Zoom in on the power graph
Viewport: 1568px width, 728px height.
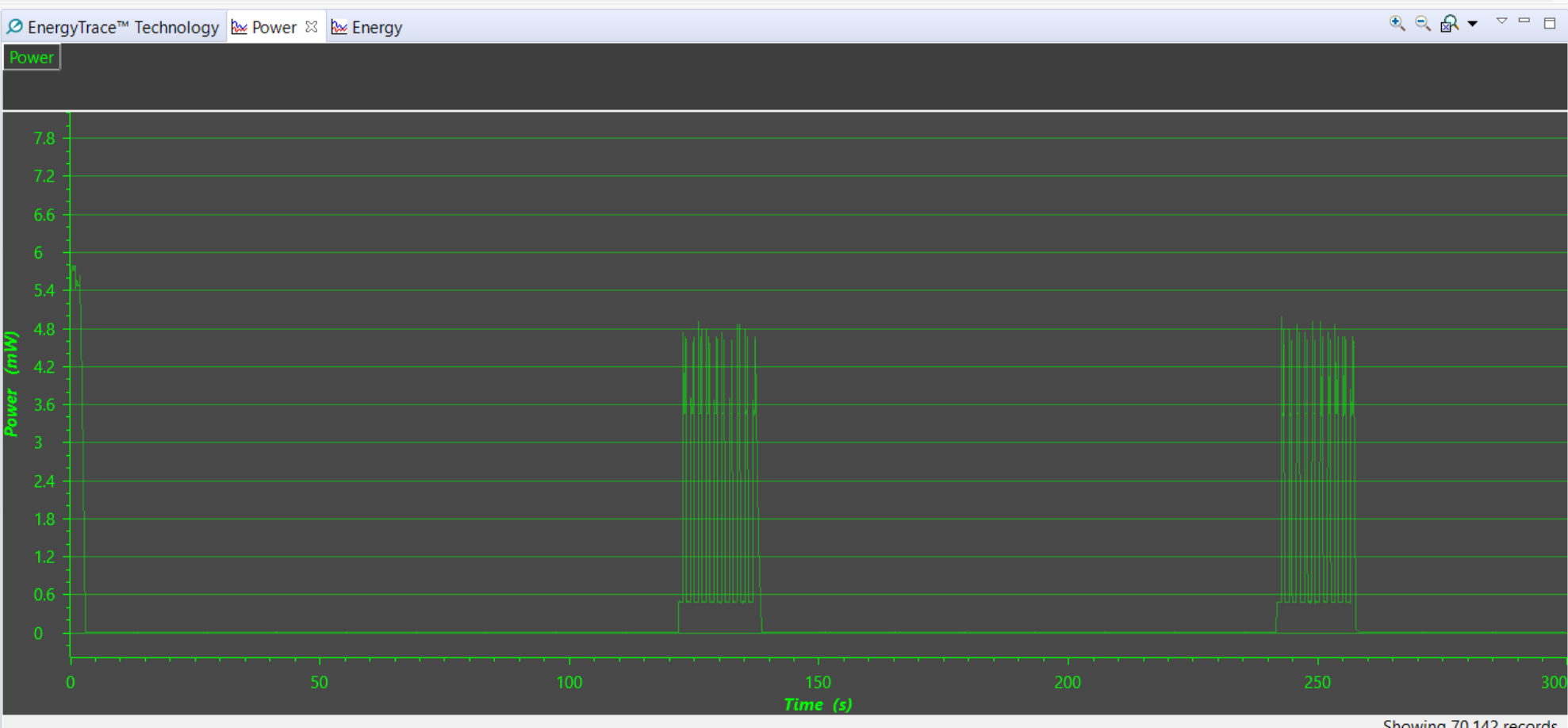coord(1397,24)
